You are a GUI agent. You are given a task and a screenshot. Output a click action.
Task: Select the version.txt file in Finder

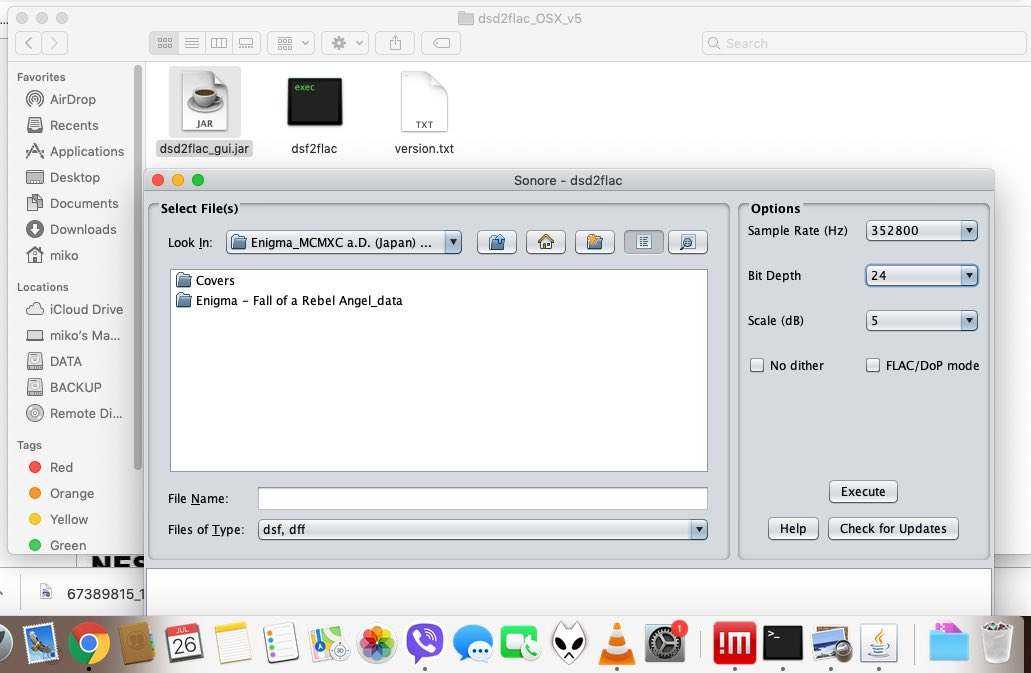[x=424, y=113]
